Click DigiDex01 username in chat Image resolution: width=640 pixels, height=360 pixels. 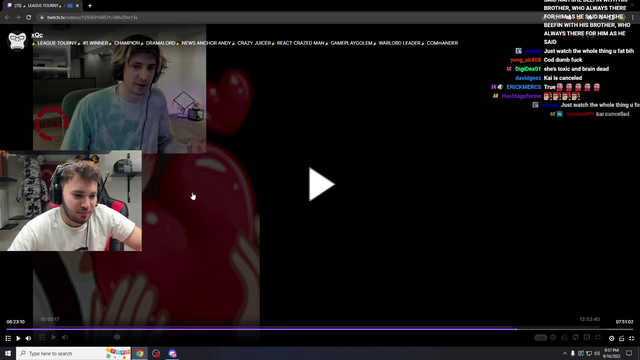point(528,69)
